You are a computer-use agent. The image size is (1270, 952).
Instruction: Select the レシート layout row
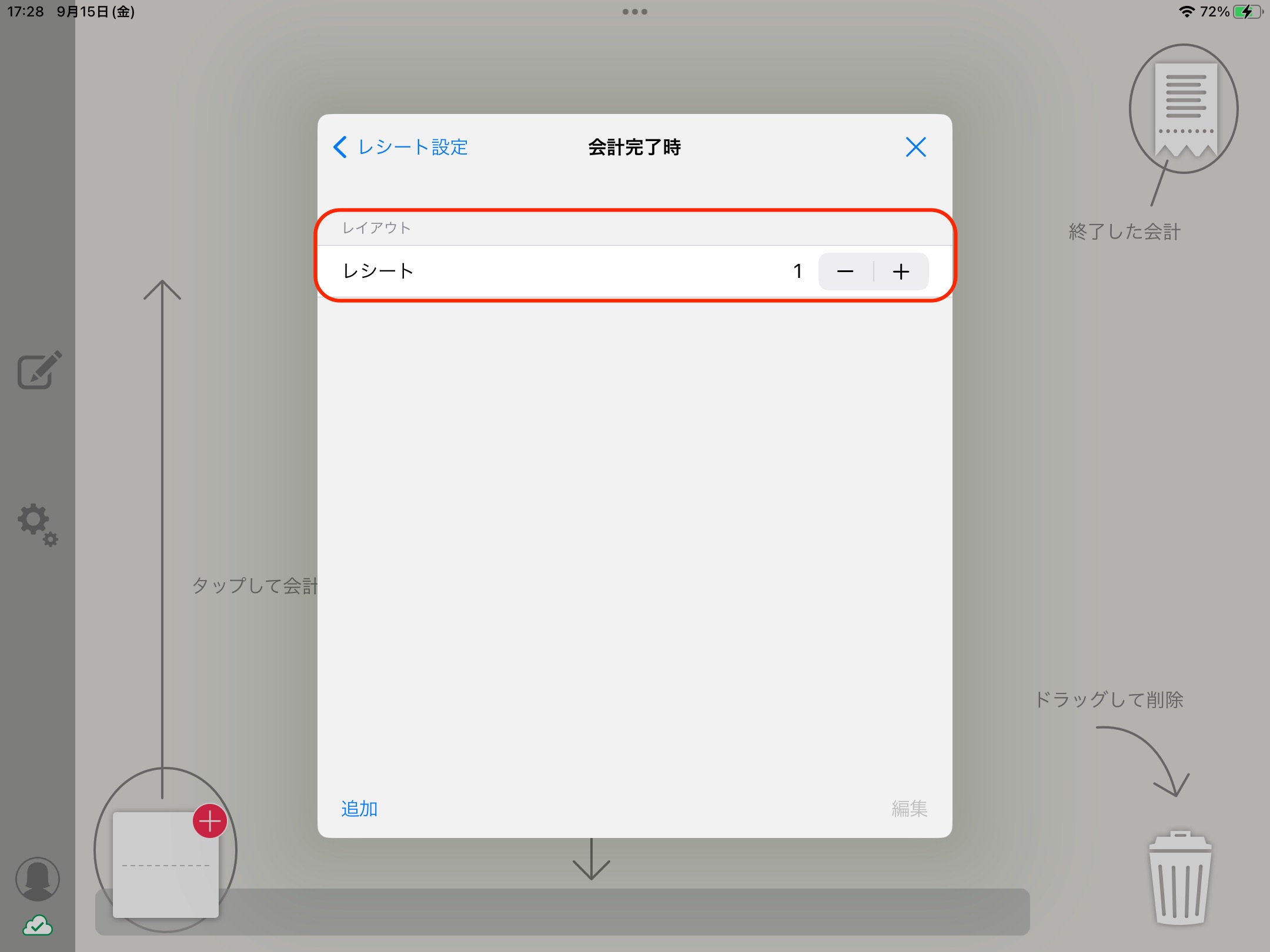tap(635, 271)
